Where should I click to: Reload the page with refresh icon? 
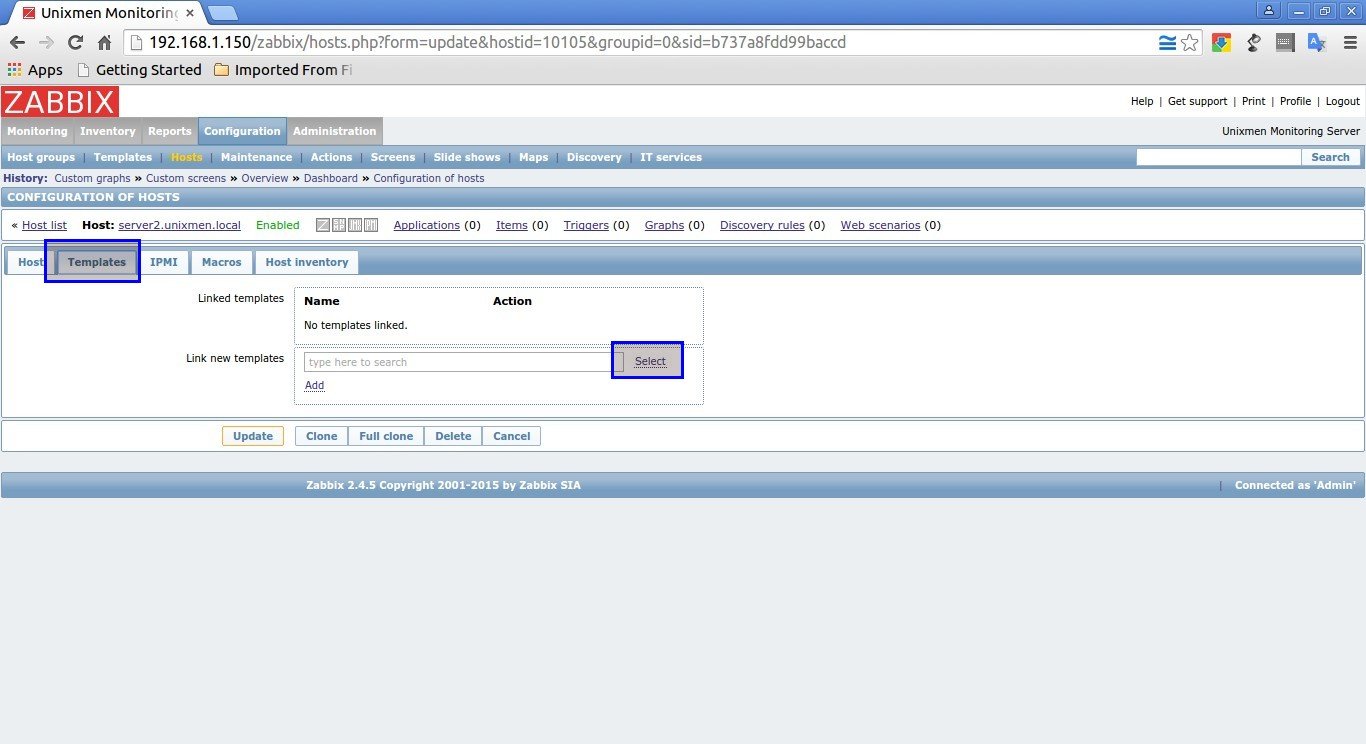point(75,43)
